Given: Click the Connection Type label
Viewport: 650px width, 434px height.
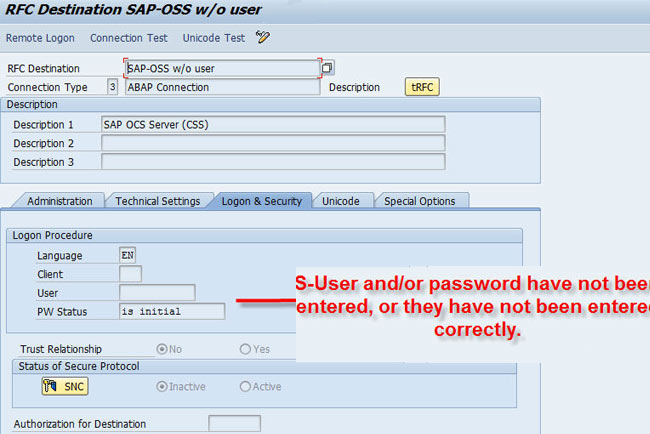Looking at the screenshot, I should pos(47,87).
